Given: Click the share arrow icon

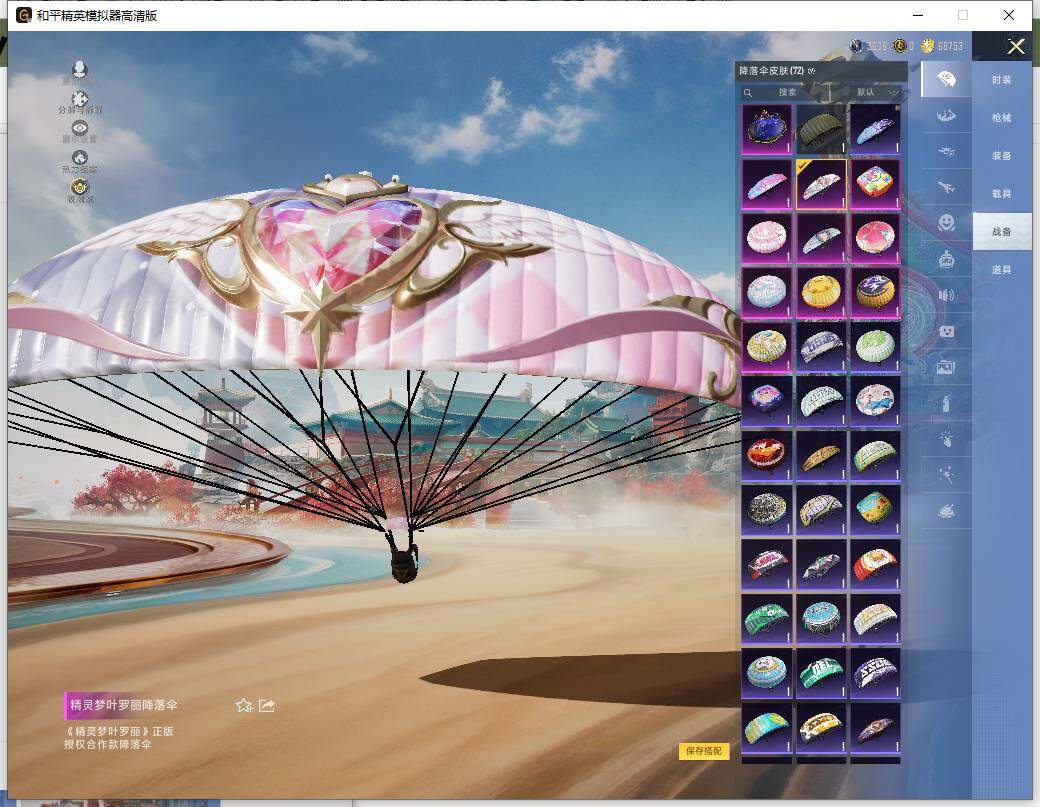Looking at the screenshot, I should (x=267, y=706).
